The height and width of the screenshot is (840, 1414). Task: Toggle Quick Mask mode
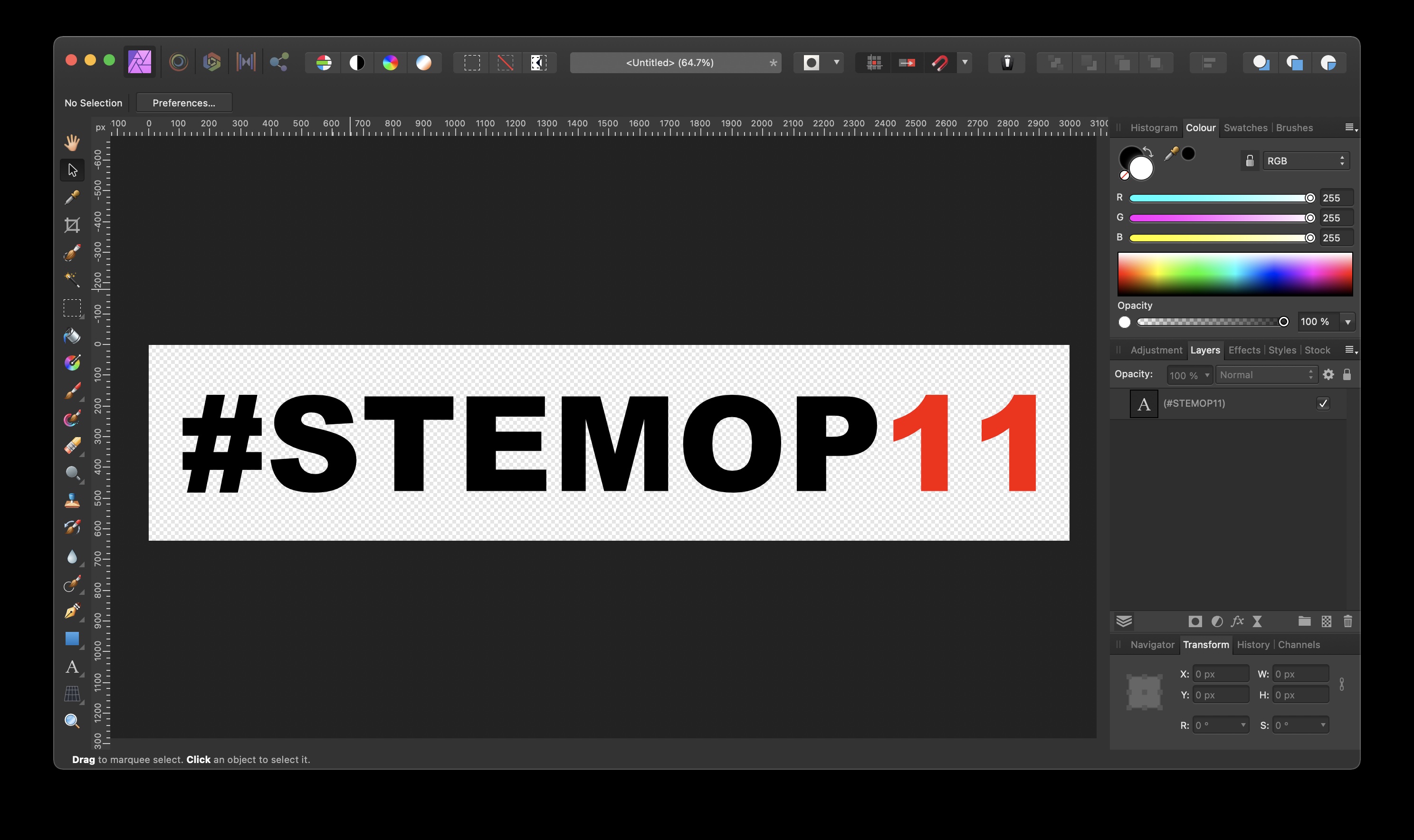811,62
